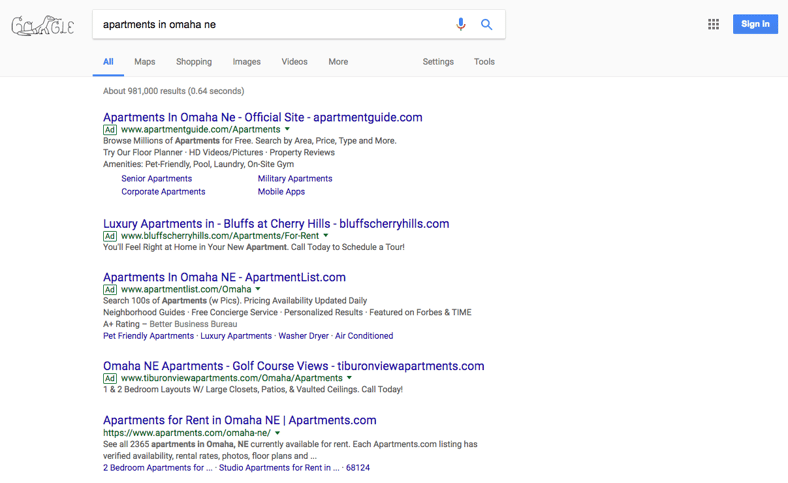
Task: Expand the bluffscherryhills.com URL dropdown arrow
Action: tap(326, 236)
